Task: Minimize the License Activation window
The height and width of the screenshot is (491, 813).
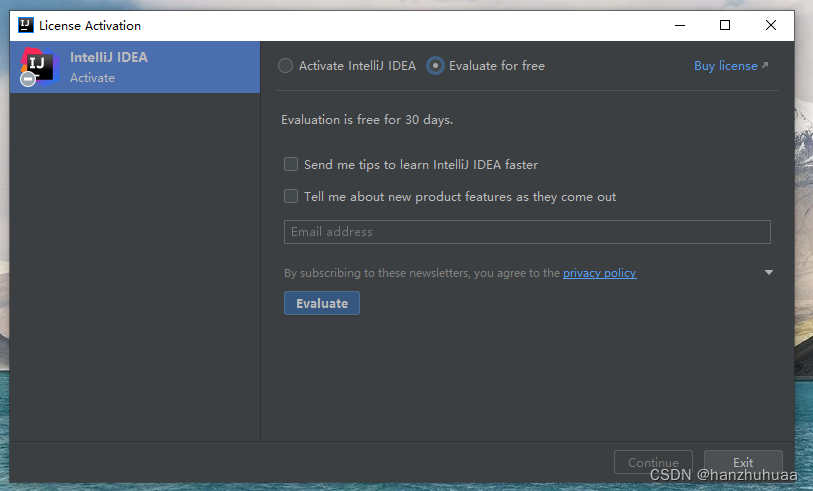Action: (x=680, y=25)
